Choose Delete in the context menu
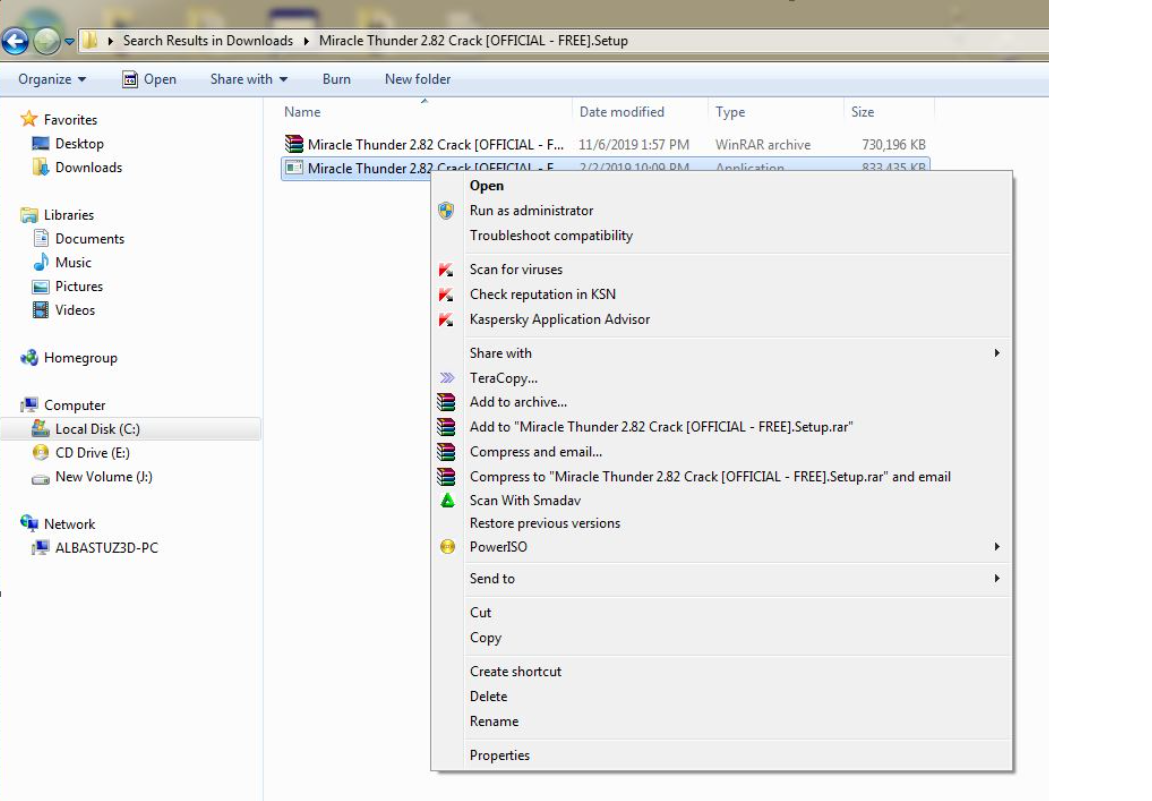 tap(488, 696)
